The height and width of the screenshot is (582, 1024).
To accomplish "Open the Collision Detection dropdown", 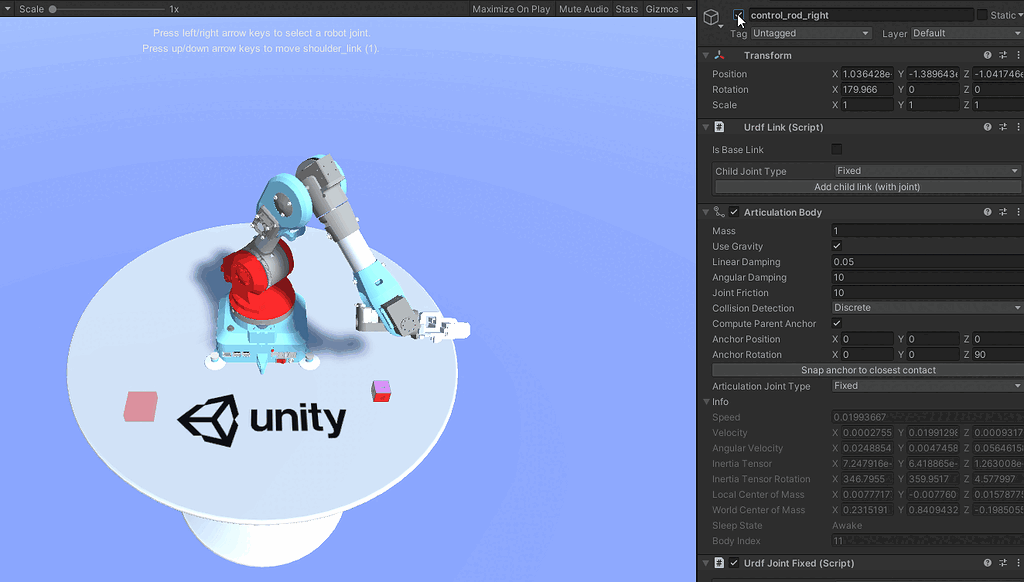I will (x=926, y=308).
